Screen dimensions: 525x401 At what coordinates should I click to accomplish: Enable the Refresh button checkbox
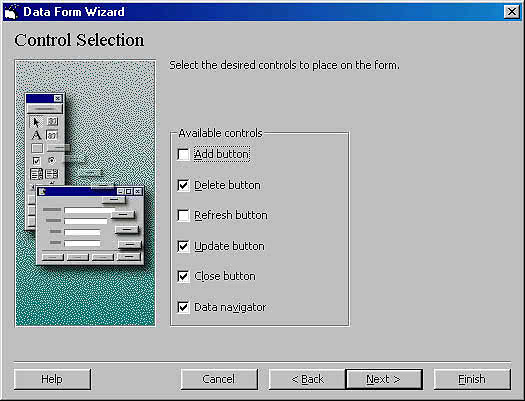click(183, 215)
